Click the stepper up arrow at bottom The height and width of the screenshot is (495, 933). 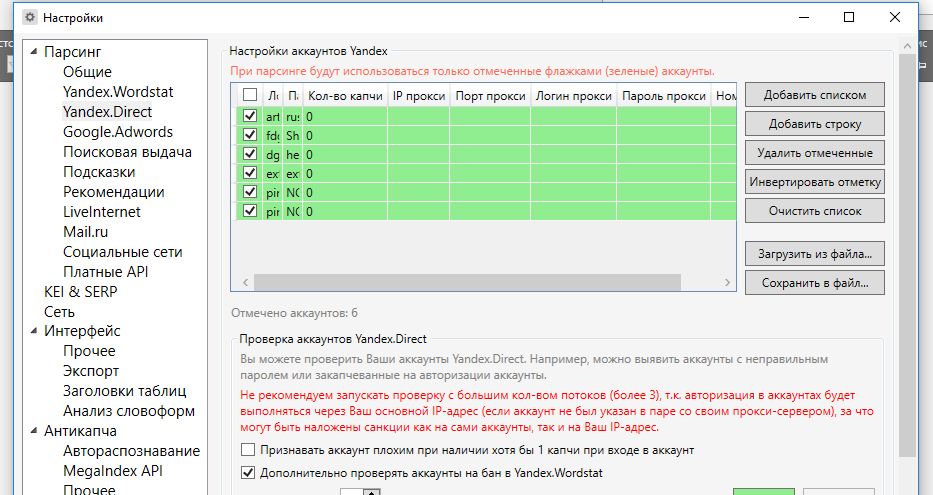[x=372, y=492]
